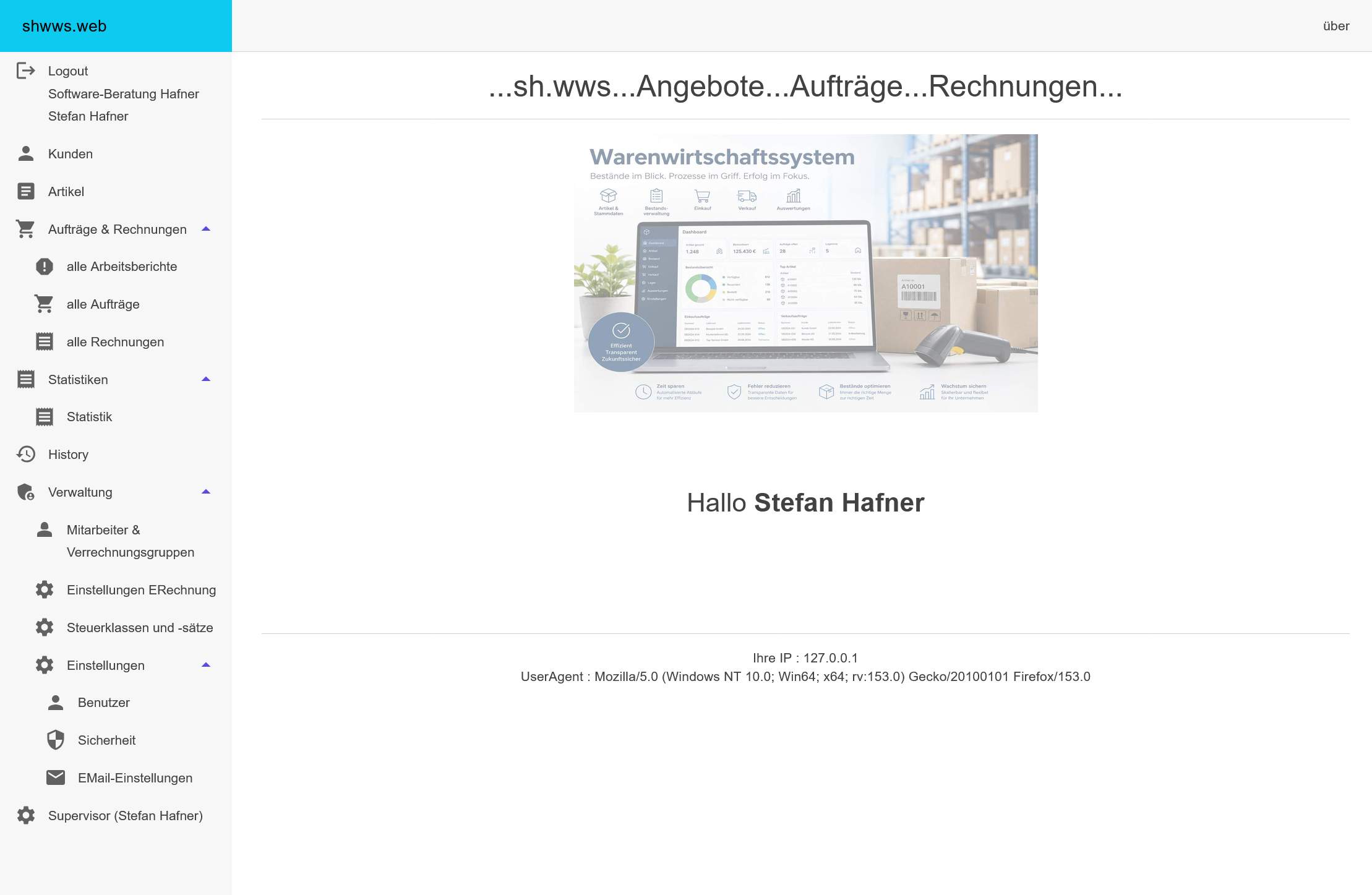1372x895 pixels.
Task: Open Sicherheit via the shield icon
Action: (56, 740)
